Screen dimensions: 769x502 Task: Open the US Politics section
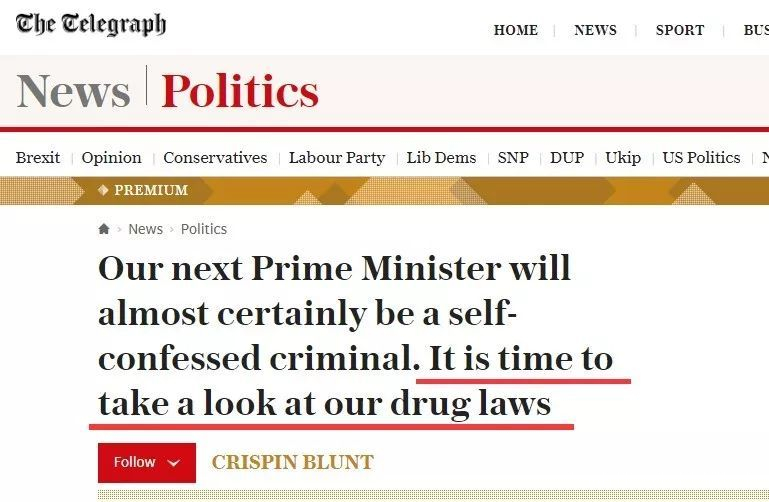(701, 158)
